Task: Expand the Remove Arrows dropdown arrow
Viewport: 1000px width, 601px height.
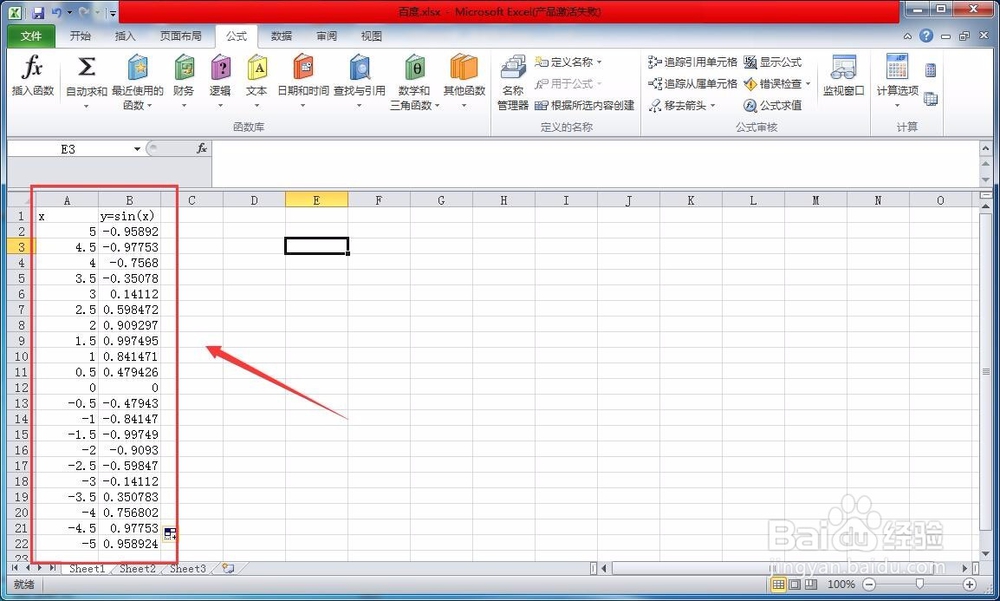Action: 712,105
